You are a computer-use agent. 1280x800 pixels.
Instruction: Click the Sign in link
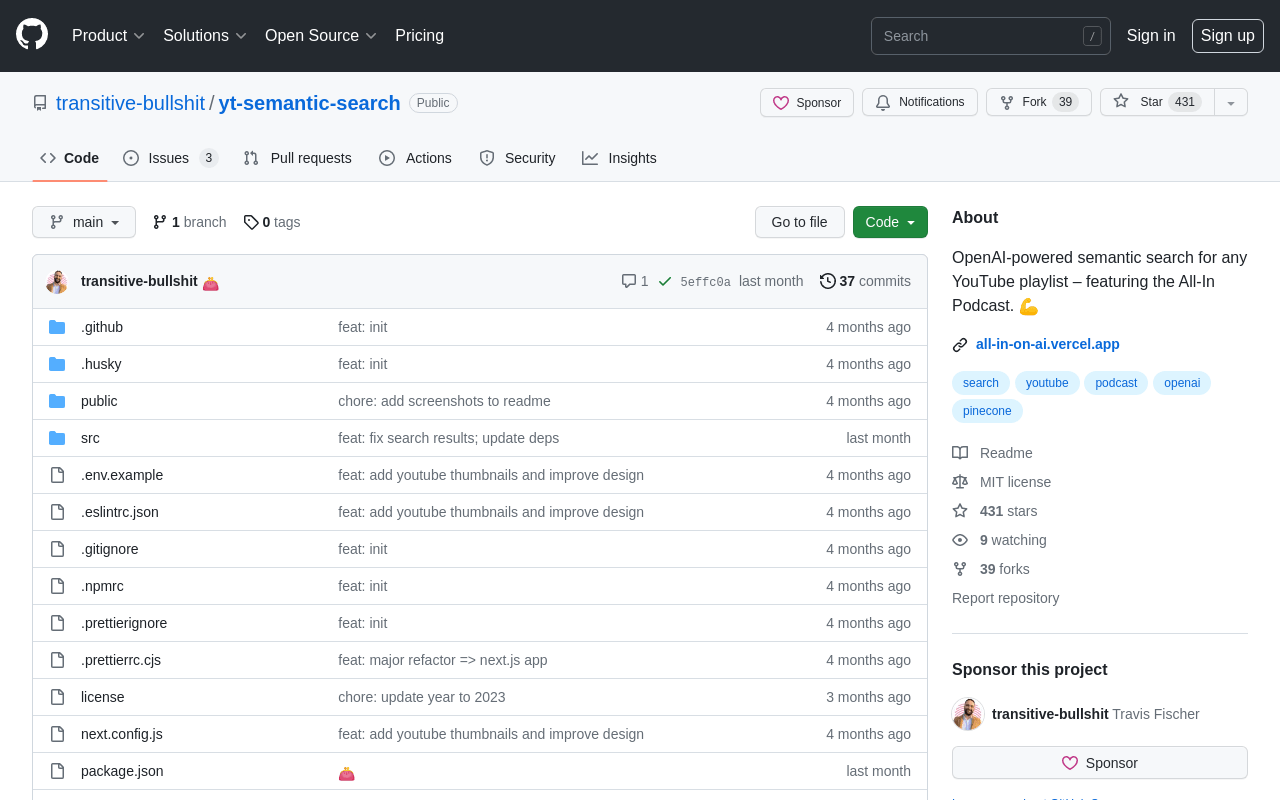coord(1151,36)
